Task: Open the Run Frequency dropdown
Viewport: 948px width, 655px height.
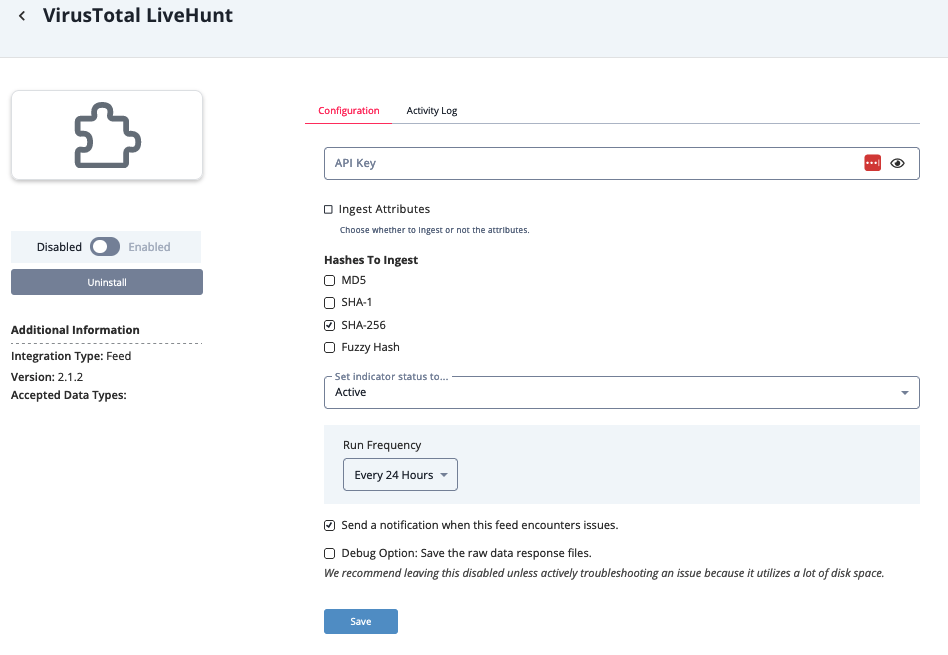Action: pos(400,475)
